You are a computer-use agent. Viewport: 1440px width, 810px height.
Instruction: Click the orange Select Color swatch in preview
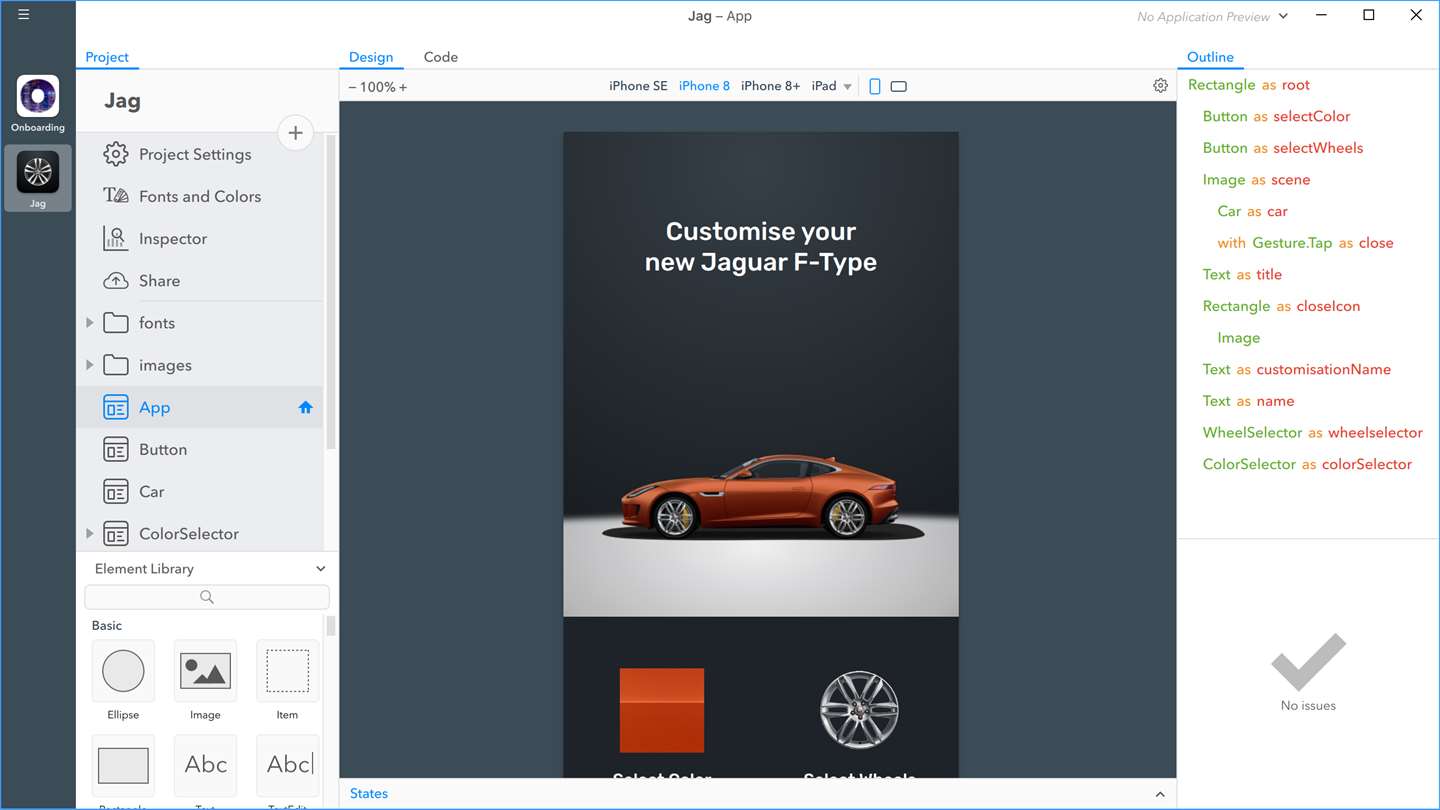pos(662,710)
